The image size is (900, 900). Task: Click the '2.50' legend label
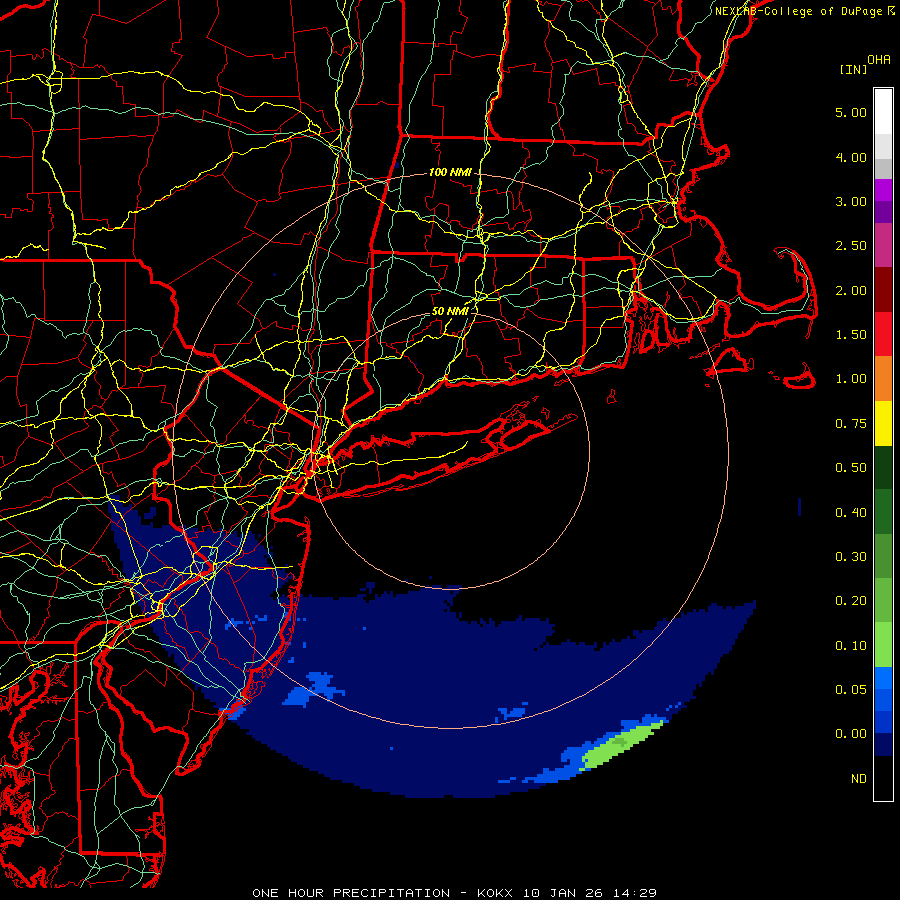pyautogui.click(x=851, y=246)
